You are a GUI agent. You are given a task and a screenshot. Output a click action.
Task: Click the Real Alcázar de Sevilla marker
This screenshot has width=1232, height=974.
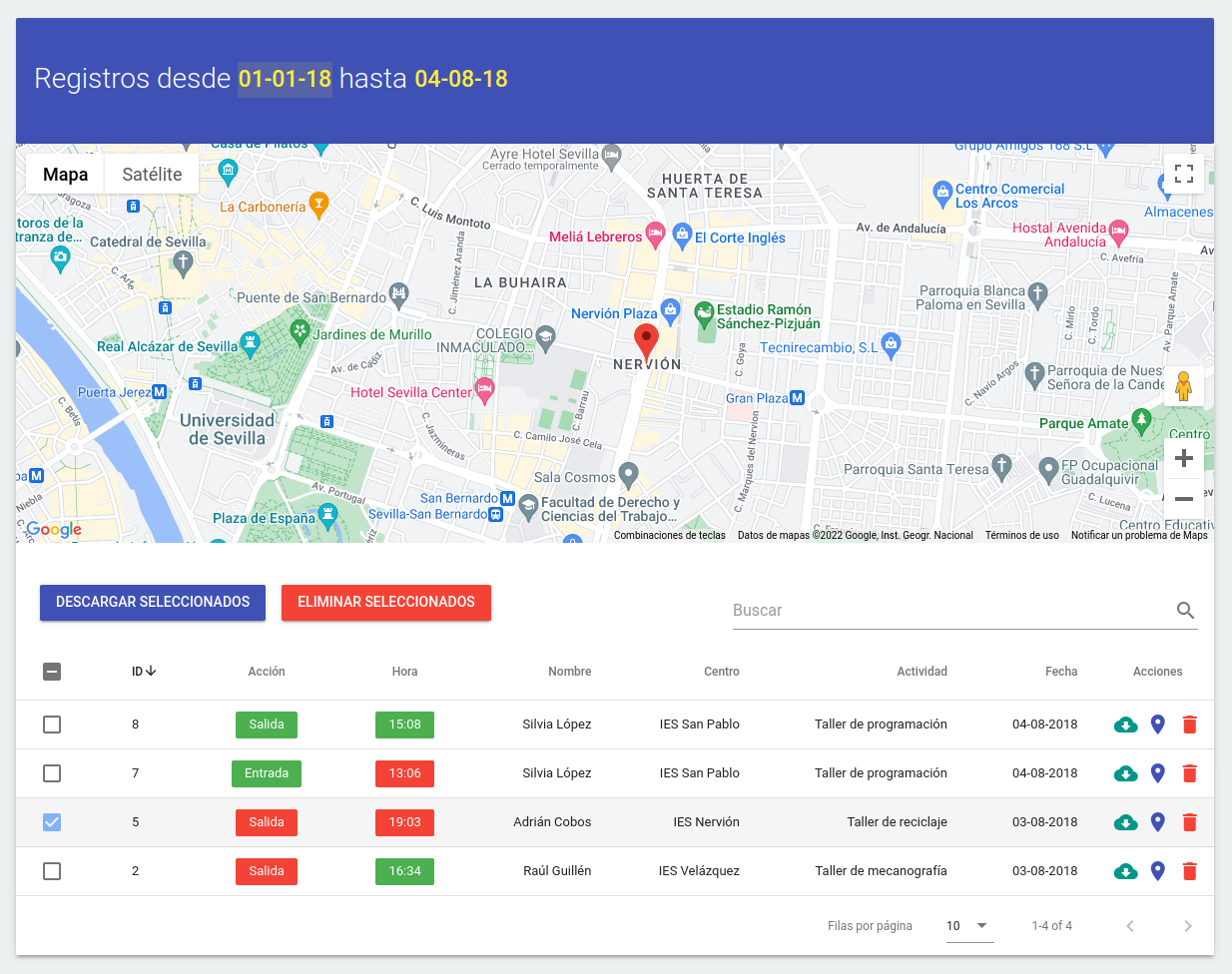(250, 344)
